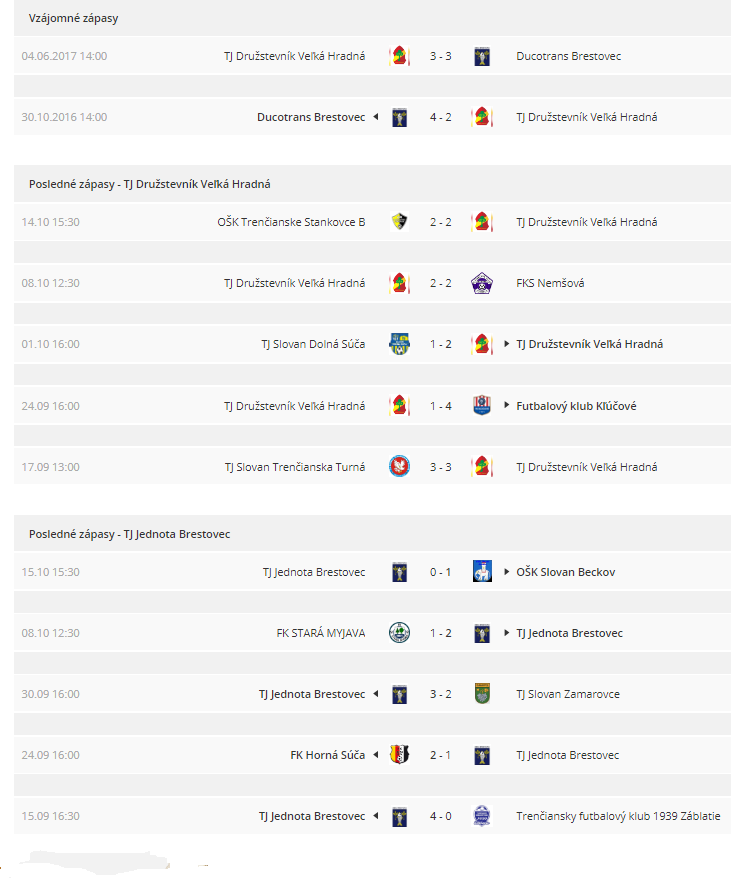This screenshot has height=878, width=731.
Task: Open the 3 - 3 score from 04.06.2017
Action: [x=441, y=56]
